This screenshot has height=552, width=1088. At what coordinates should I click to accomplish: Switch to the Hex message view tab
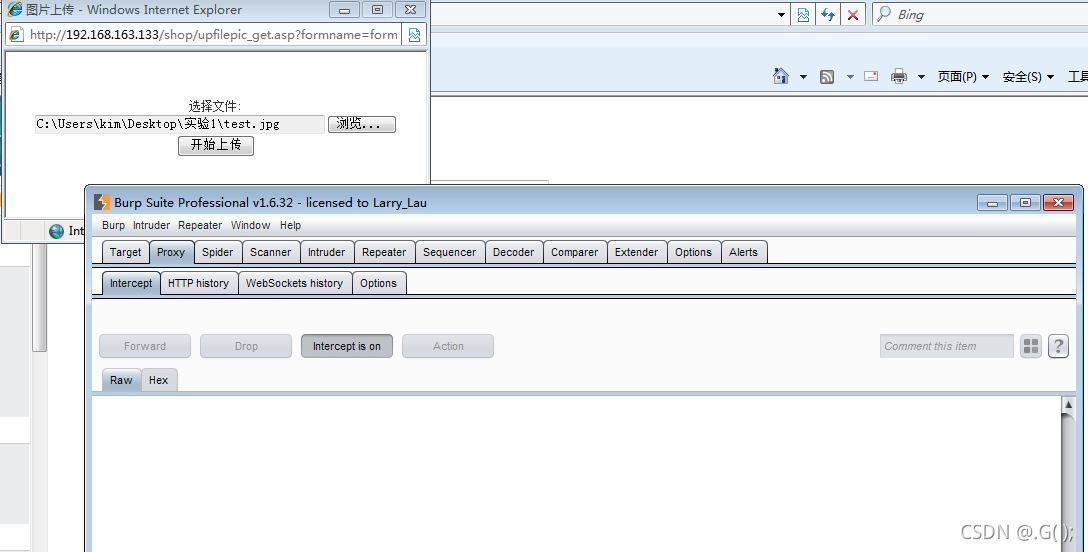click(x=159, y=380)
